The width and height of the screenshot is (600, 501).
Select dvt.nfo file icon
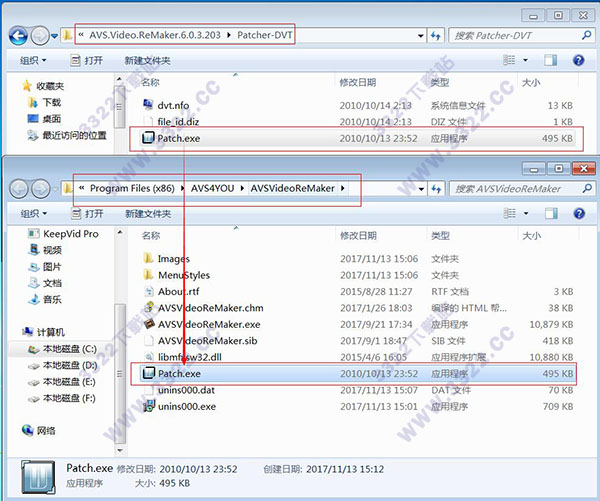coord(148,104)
